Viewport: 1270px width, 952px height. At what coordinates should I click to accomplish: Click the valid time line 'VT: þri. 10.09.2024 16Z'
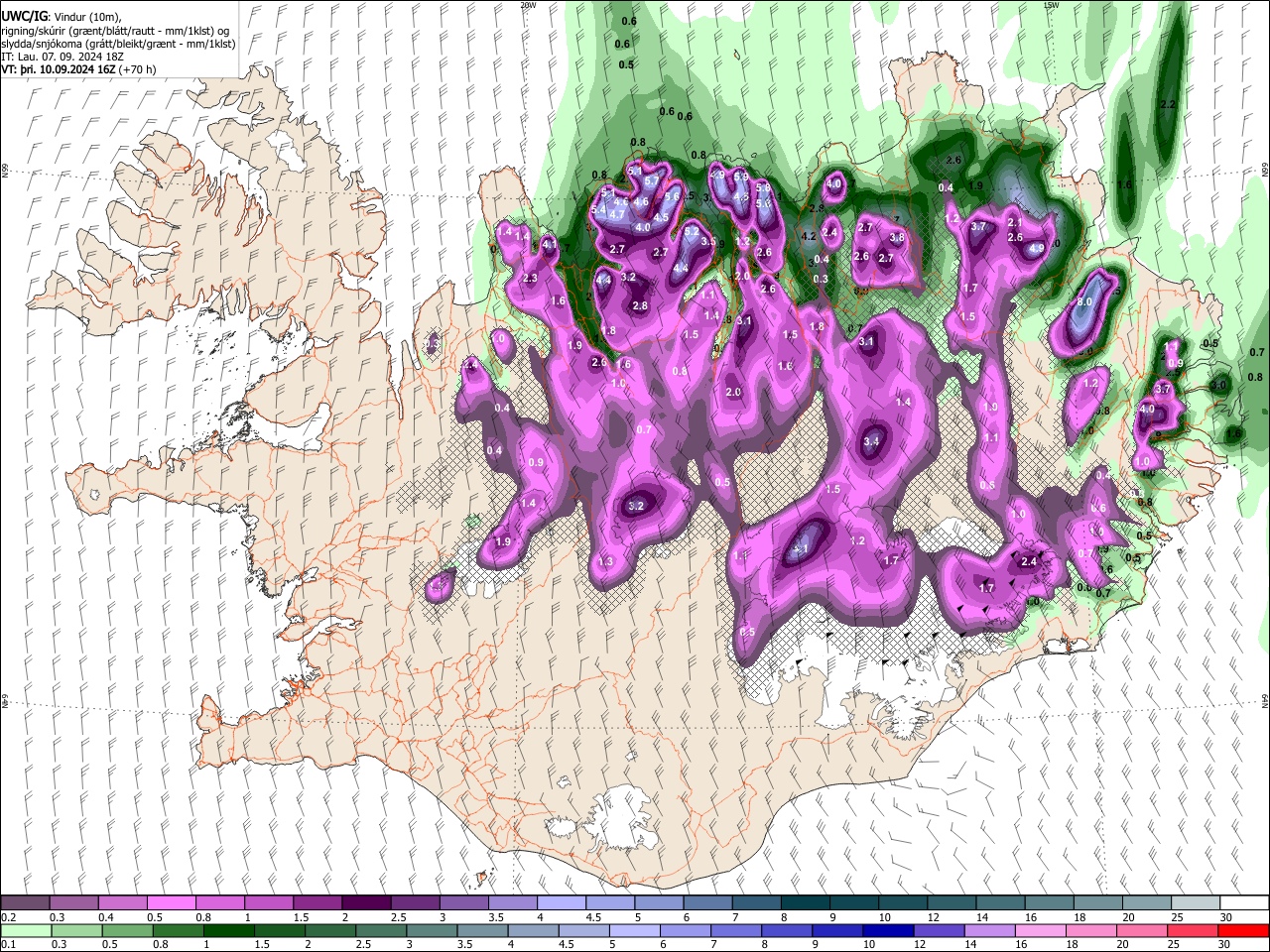pos(60,69)
